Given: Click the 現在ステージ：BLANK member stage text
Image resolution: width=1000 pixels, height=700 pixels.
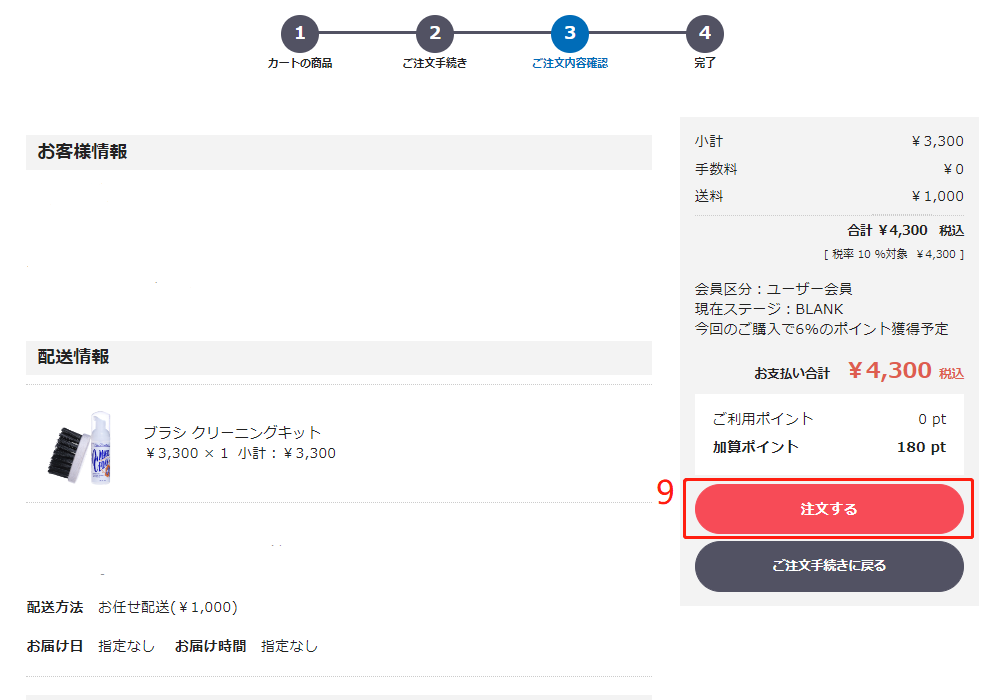Looking at the screenshot, I should point(769,309).
